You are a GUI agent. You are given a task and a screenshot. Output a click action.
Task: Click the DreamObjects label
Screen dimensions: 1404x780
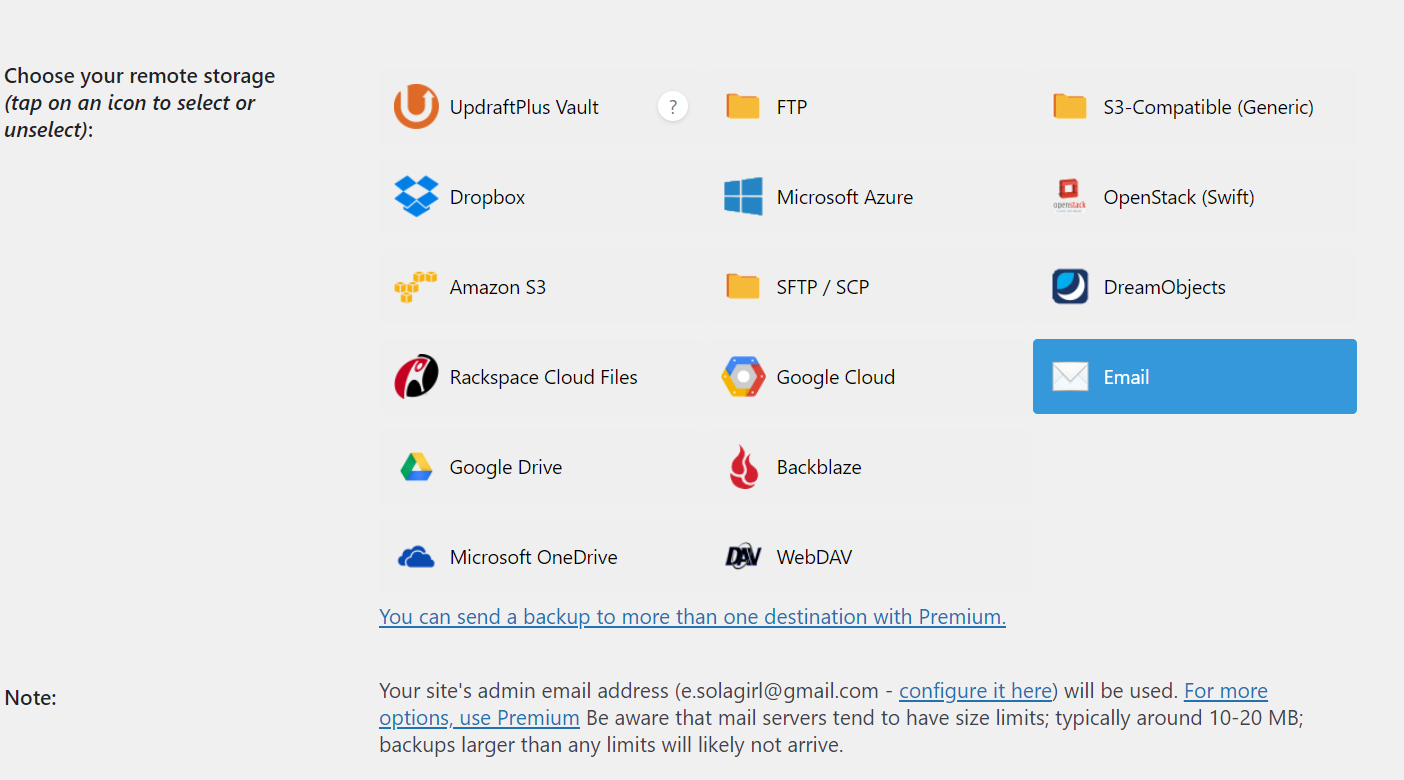click(1164, 287)
